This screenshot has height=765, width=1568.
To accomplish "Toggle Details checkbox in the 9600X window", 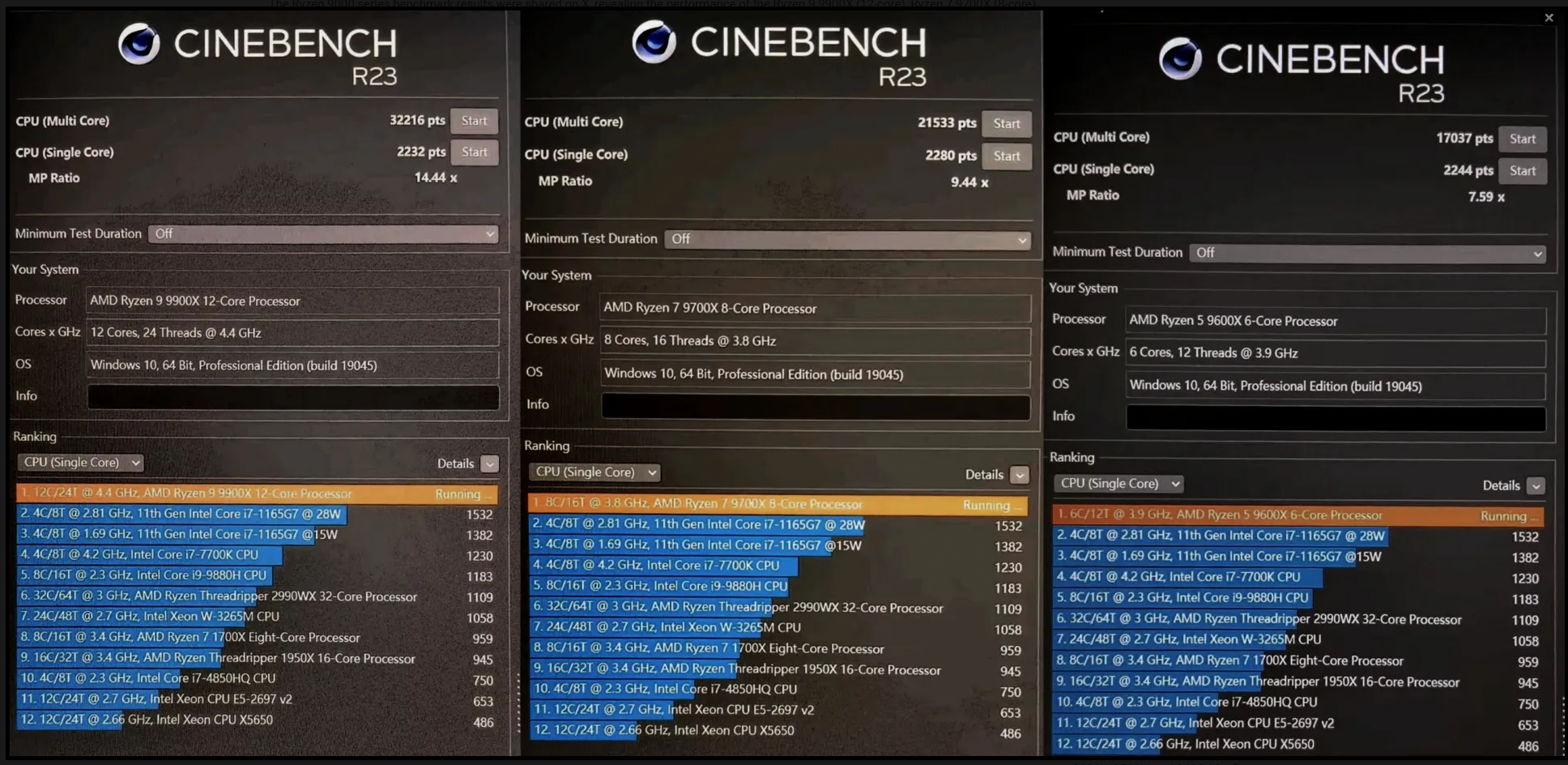I will pos(1536,485).
